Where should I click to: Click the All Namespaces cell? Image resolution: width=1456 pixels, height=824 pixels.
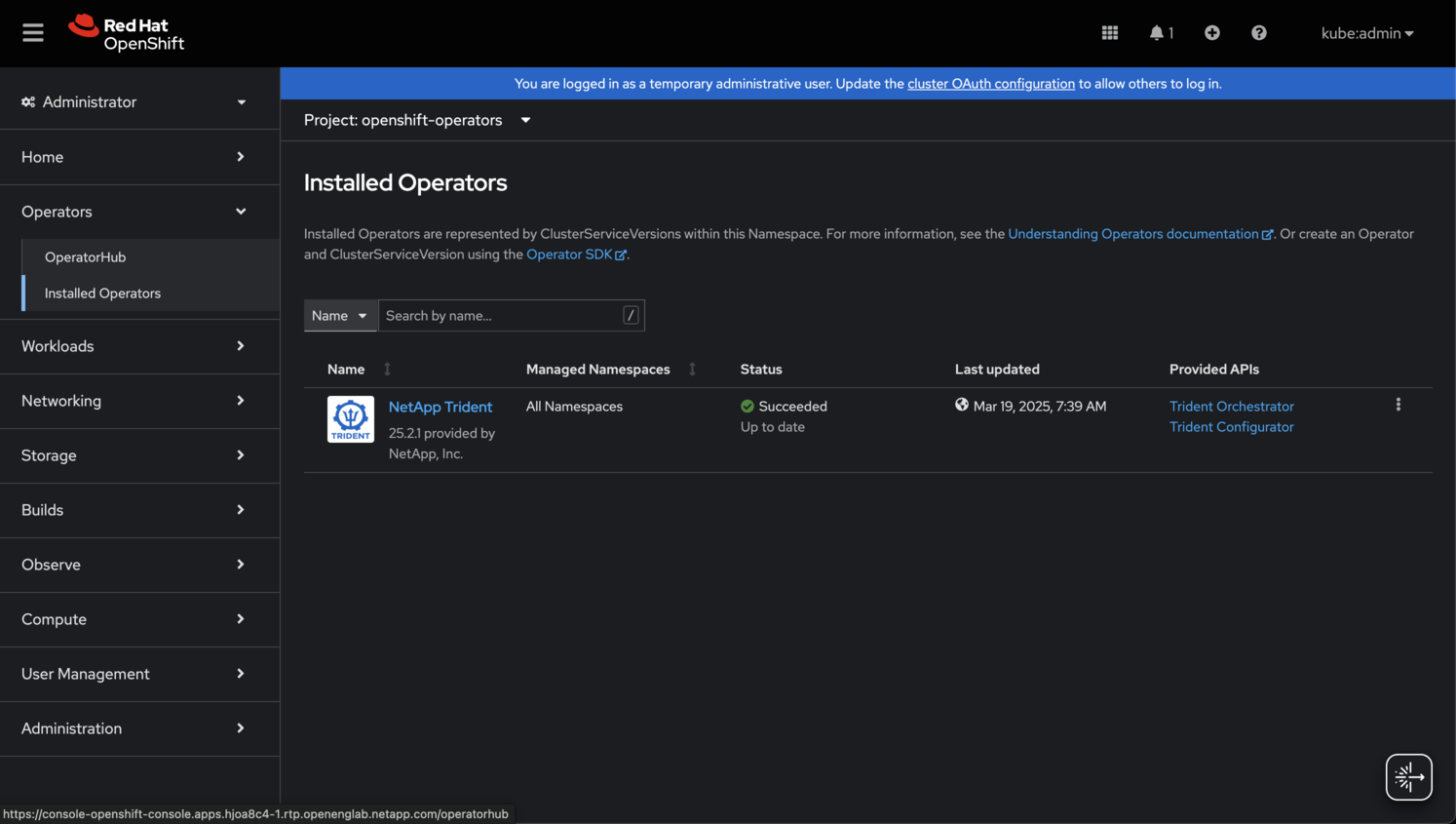point(574,407)
